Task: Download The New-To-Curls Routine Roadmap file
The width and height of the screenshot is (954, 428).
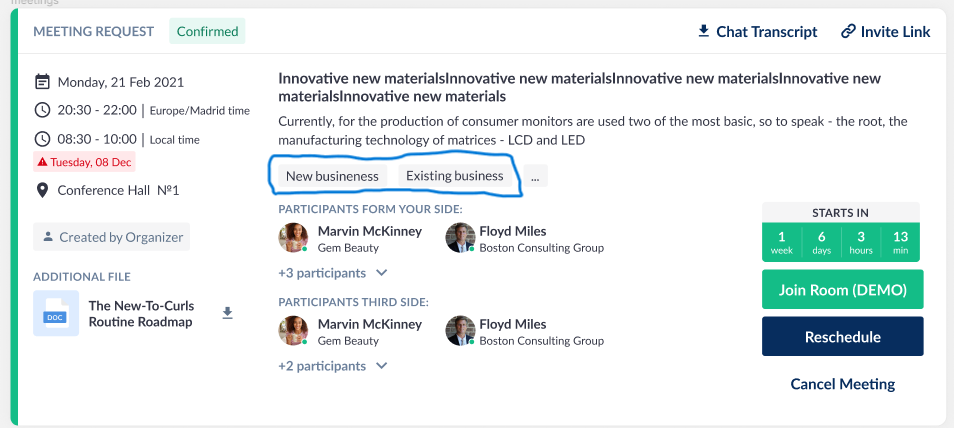Action: 227,313
